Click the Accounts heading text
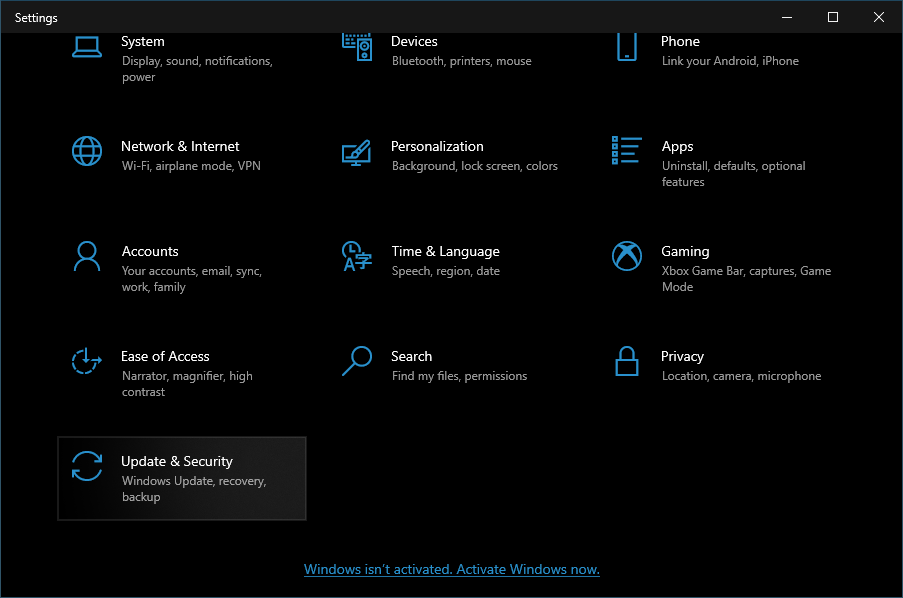 pos(150,251)
